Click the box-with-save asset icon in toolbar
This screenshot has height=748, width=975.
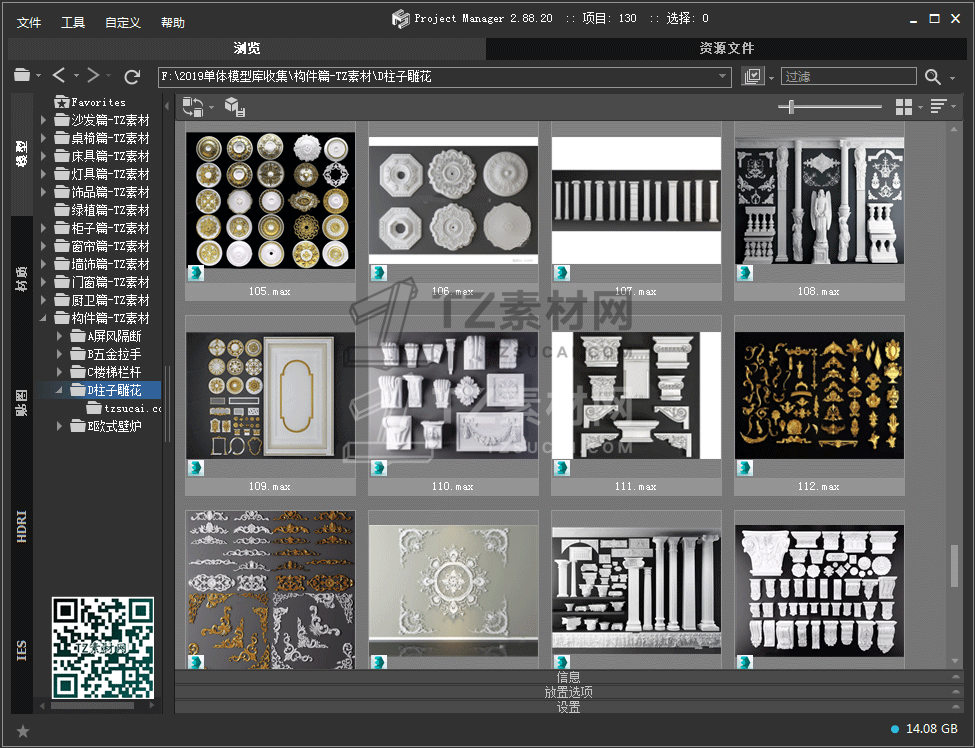coord(234,107)
